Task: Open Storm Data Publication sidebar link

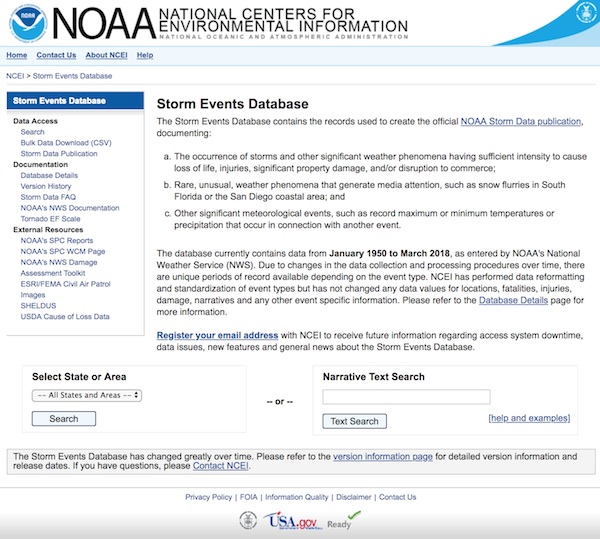Action: (x=59, y=153)
